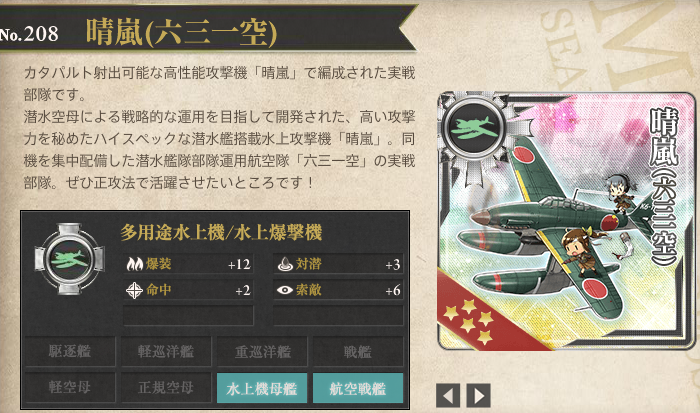This screenshot has width=700, height=413.
Task: Click the 索敵 eye icon
Action: [x=285, y=290]
